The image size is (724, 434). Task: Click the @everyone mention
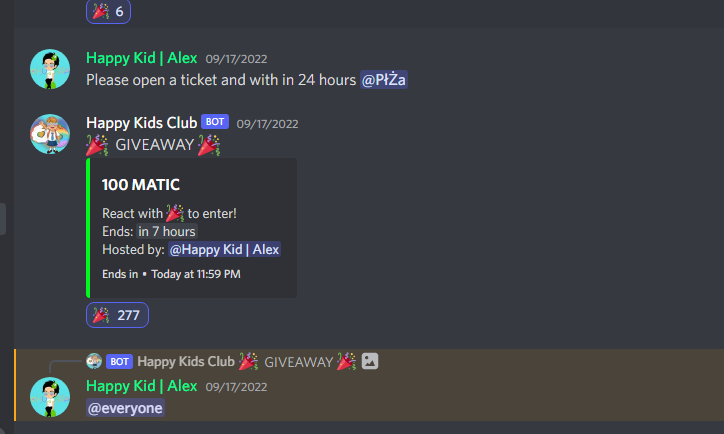click(x=125, y=408)
